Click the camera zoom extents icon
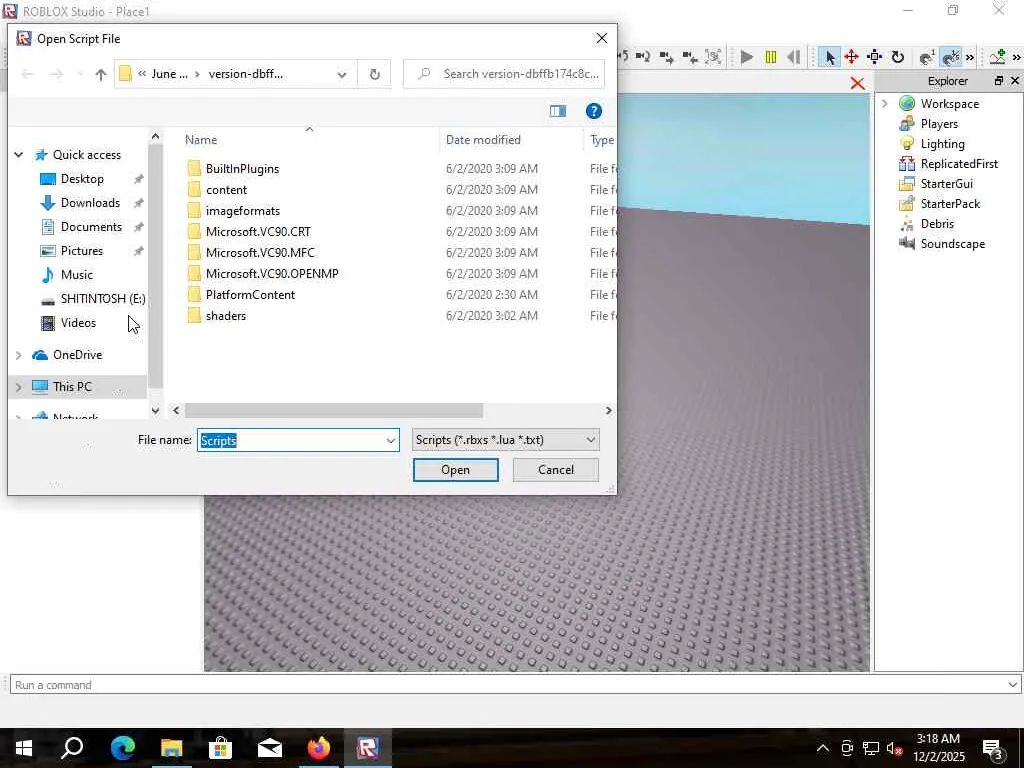This screenshot has height=768, width=1024. tap(713, 57)
